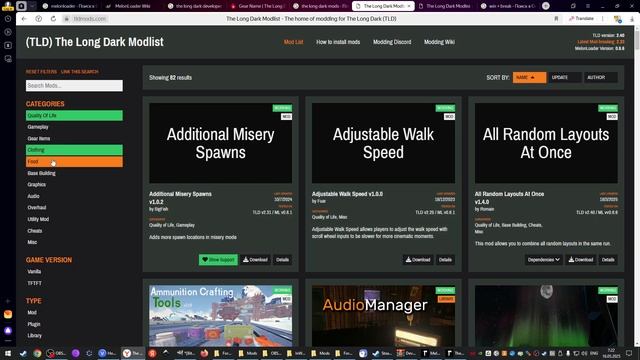Screen dimensions: 640x360
Task: Open history icon in browser sidebar
Action: [8, 19]
